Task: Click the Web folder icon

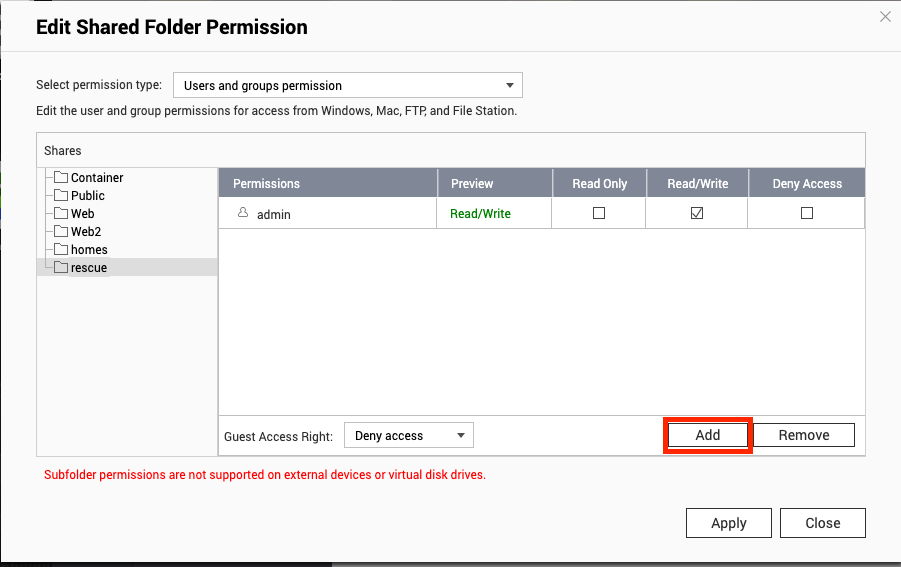Action: pyautogui.click(x=61, y=213)
